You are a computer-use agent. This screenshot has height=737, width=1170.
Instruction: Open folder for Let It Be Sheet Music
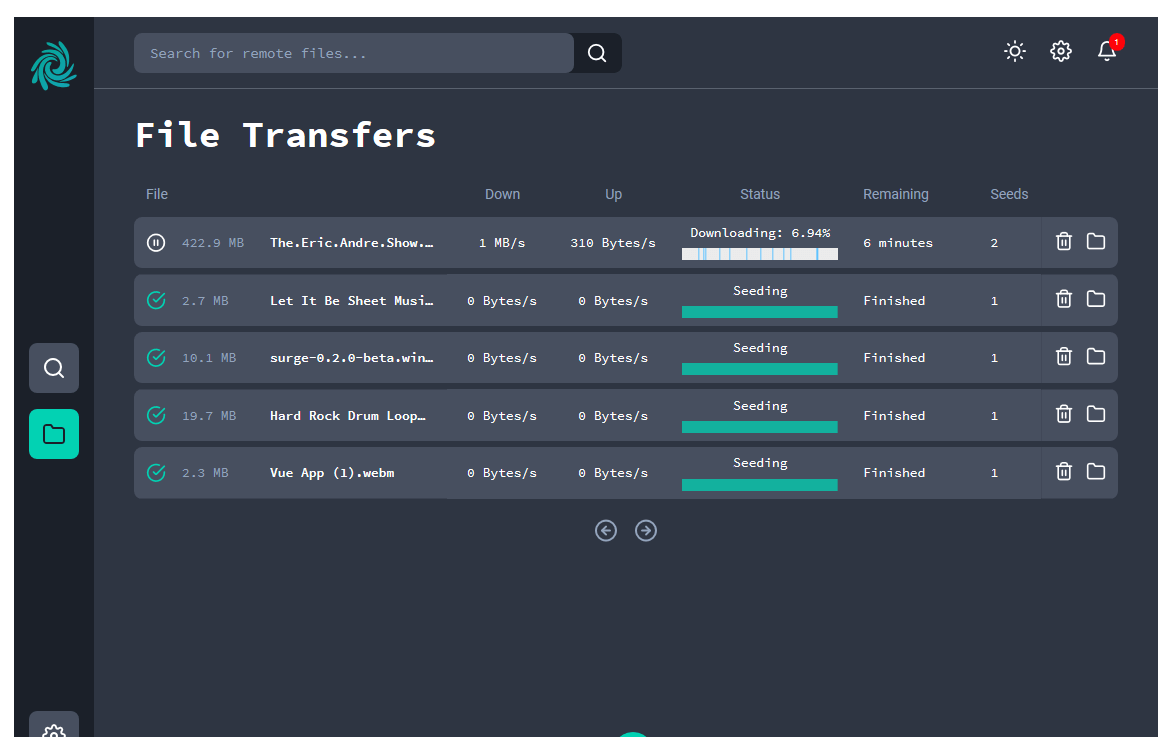pyautogui.click(x=1095, y=299)
